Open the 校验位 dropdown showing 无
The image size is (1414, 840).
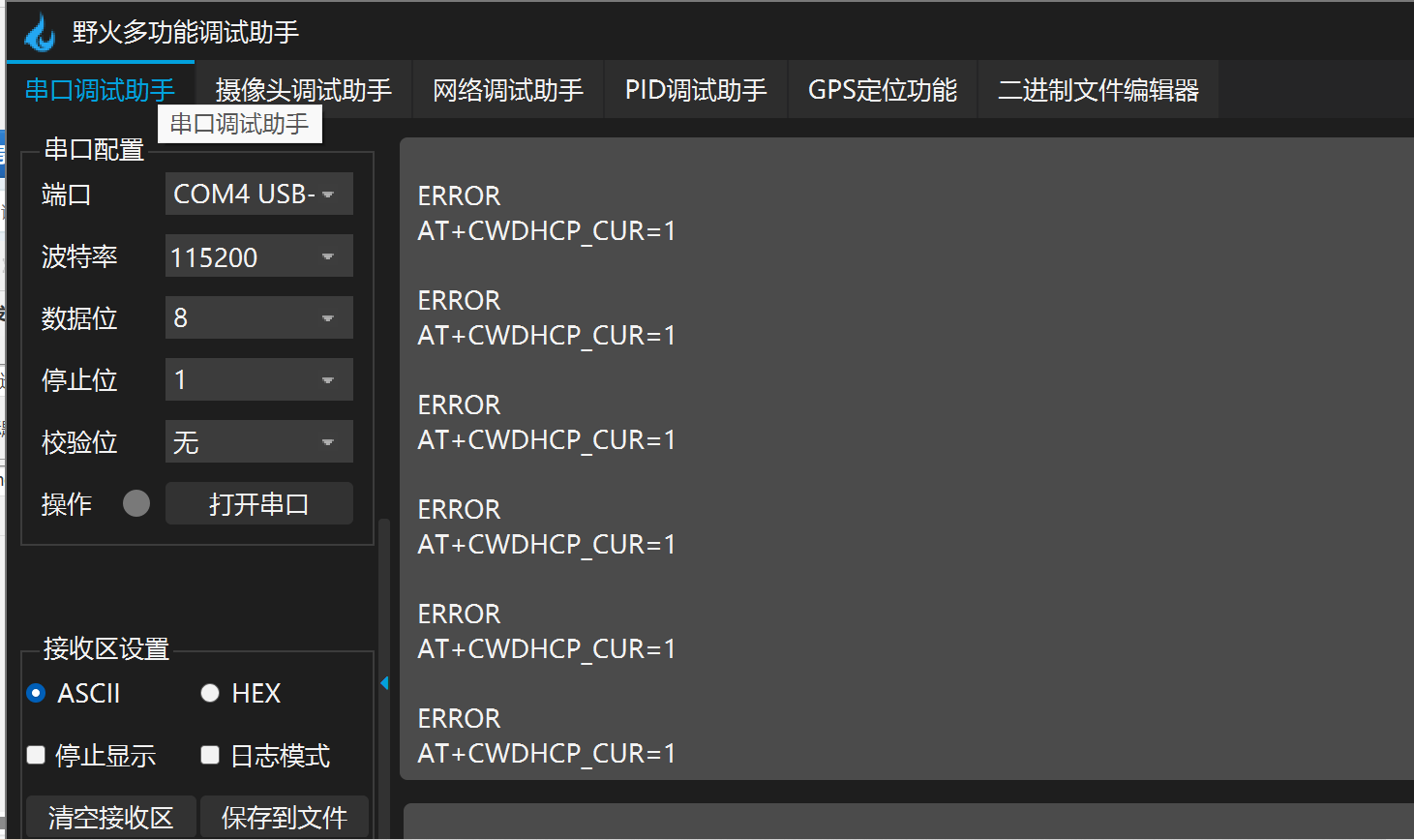259,441
